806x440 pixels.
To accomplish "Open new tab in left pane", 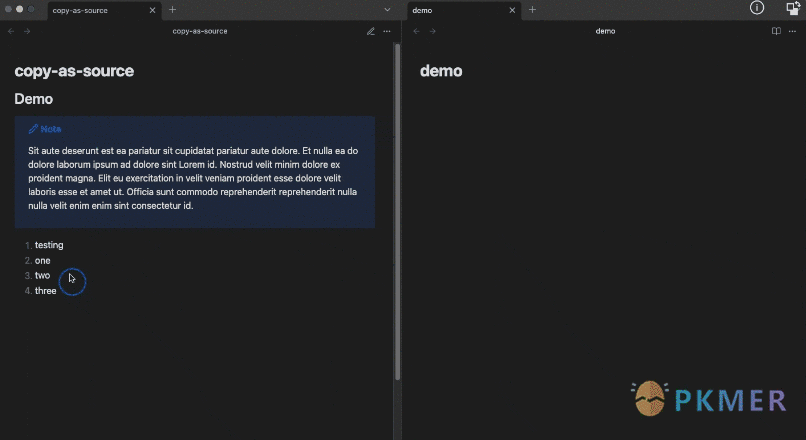I will click(172, 10).
